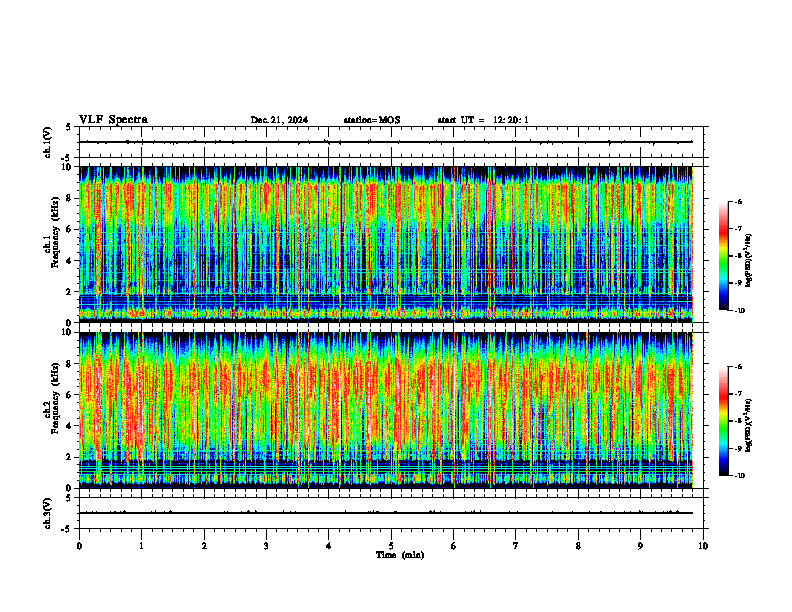Screen dimensions: 792x612
Task: Click the ch.2 colorbar "log(PSD)(V²/Hz)" label
Action: (749, 425)
